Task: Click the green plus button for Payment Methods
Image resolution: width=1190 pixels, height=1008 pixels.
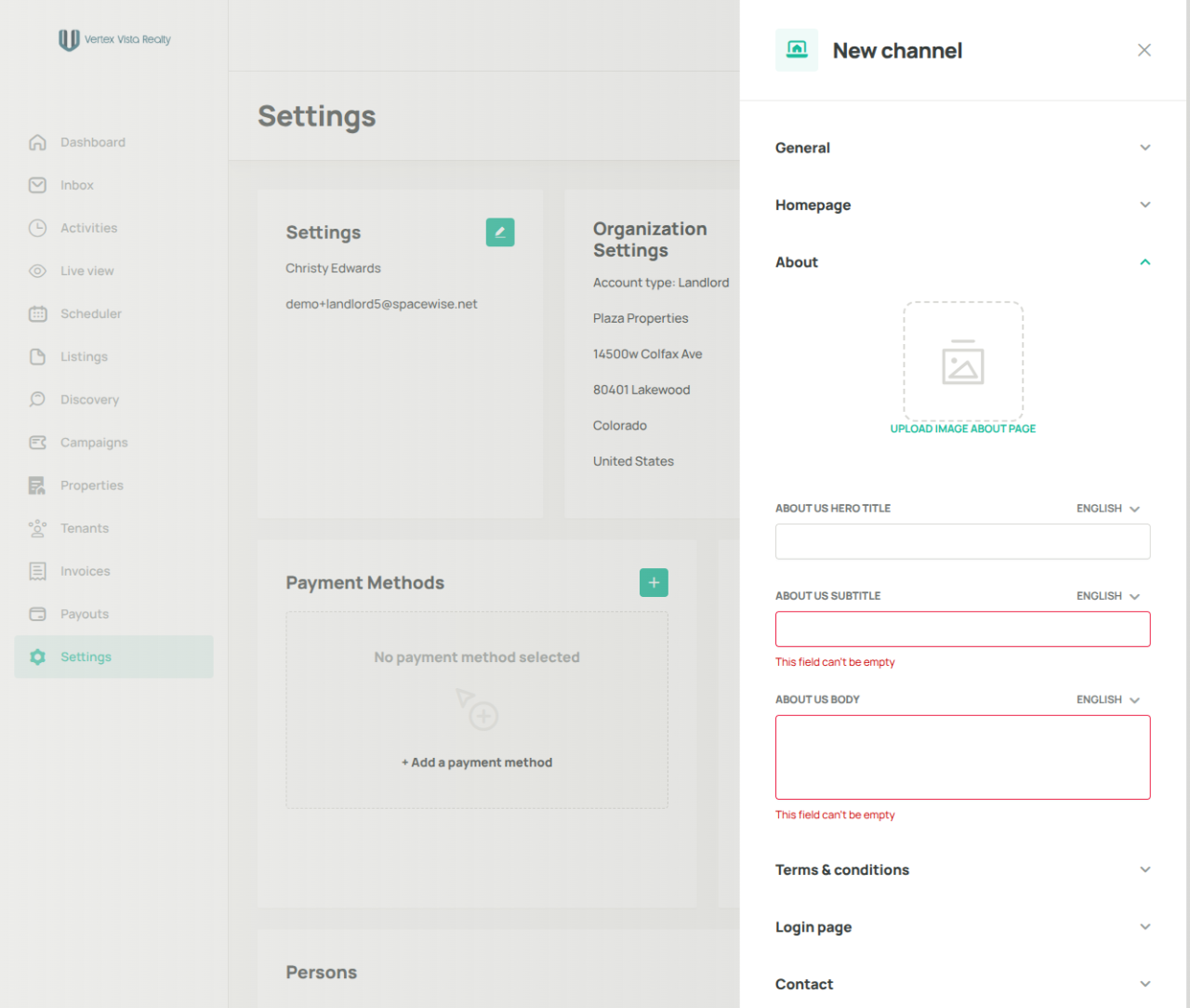Action: pyautogui.click(x=654, y=582)
